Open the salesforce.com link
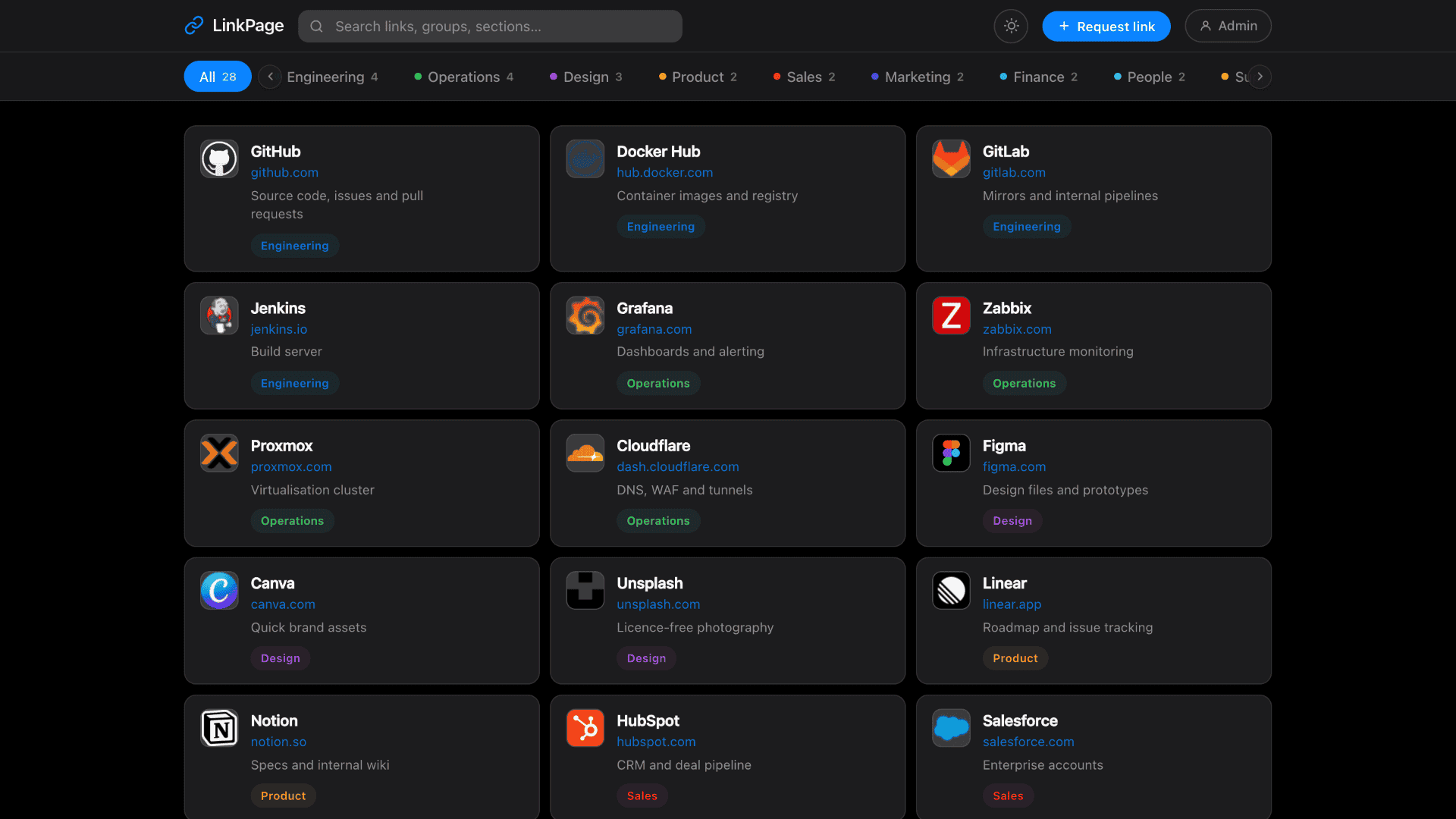 coord(1028,742)
